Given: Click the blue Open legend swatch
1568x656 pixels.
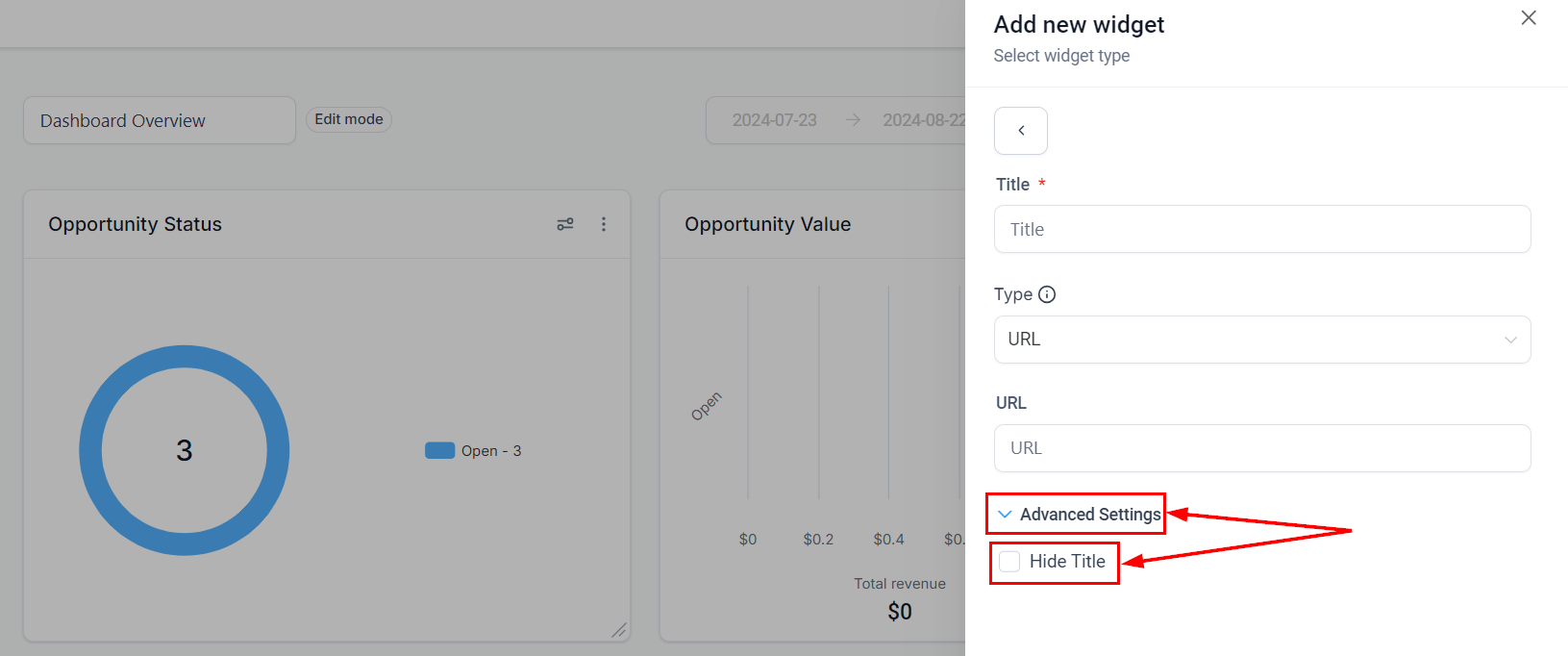Looking at the screenshot, I should [439, 450].
